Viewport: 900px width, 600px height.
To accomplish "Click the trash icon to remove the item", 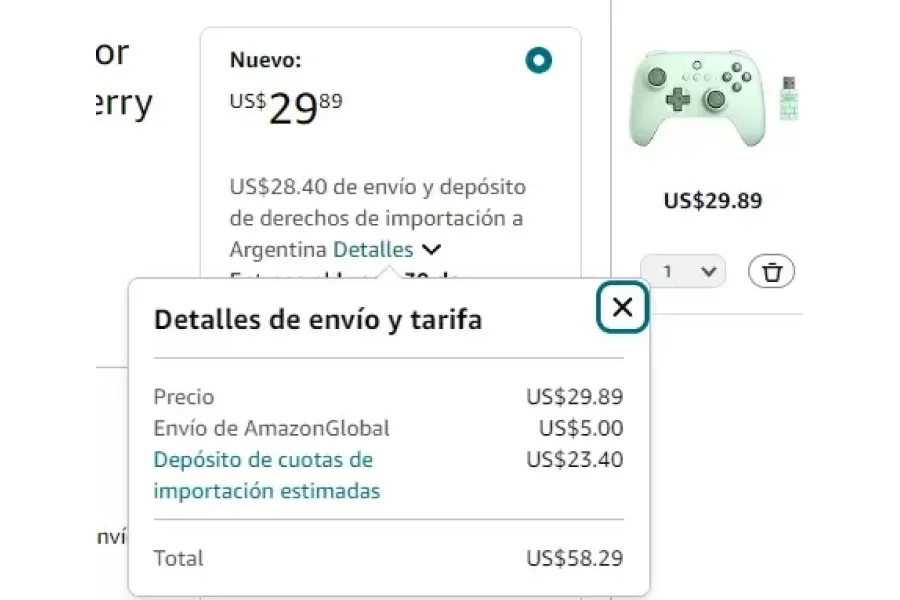I will pos(770,270).
